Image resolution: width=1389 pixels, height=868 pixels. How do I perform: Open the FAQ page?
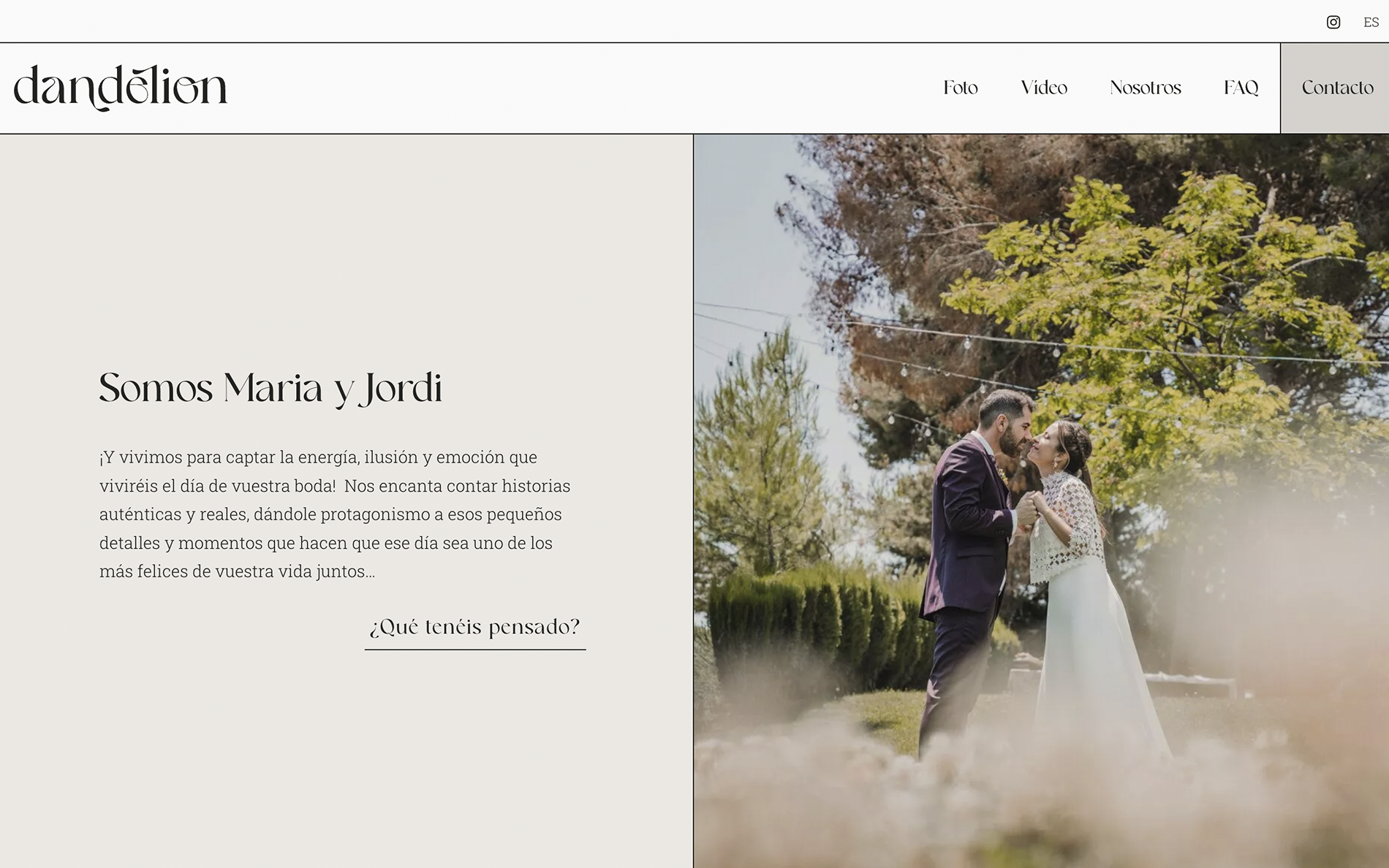[1241, 88]
